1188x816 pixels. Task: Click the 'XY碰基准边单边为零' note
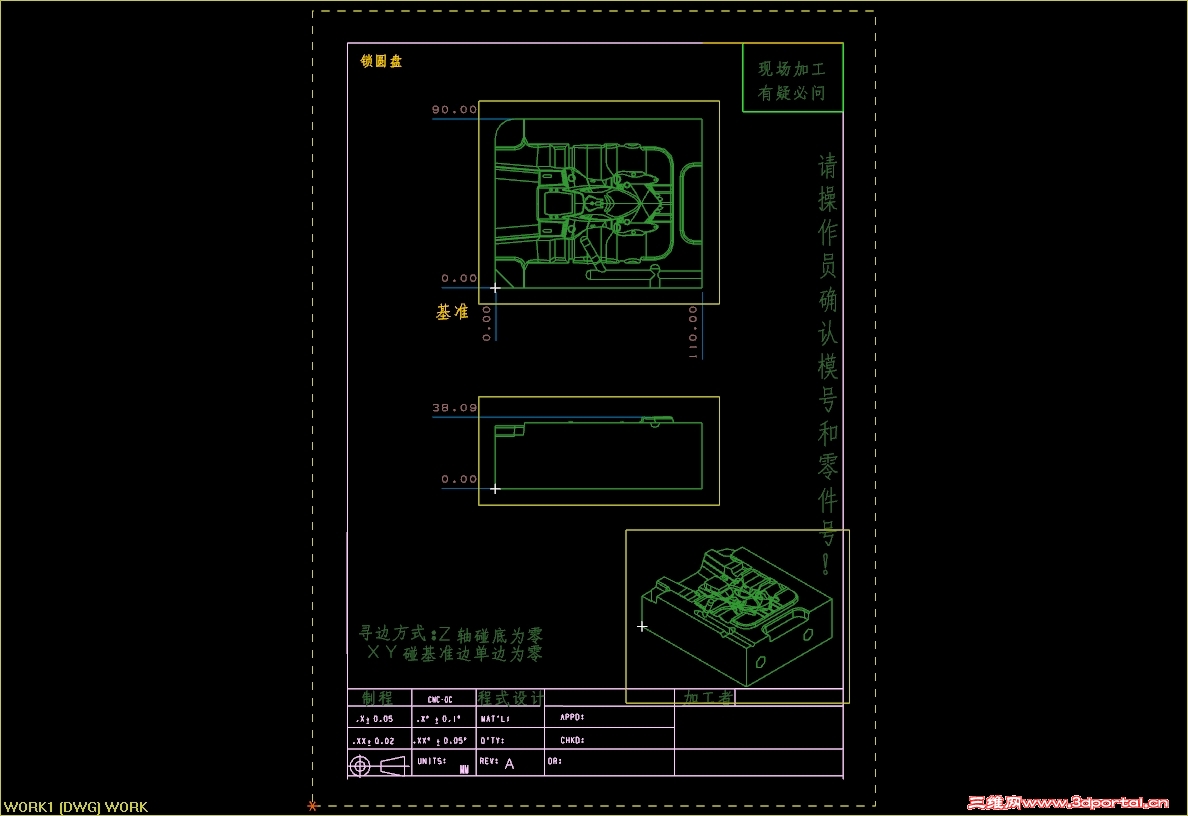tap(455, 653)
